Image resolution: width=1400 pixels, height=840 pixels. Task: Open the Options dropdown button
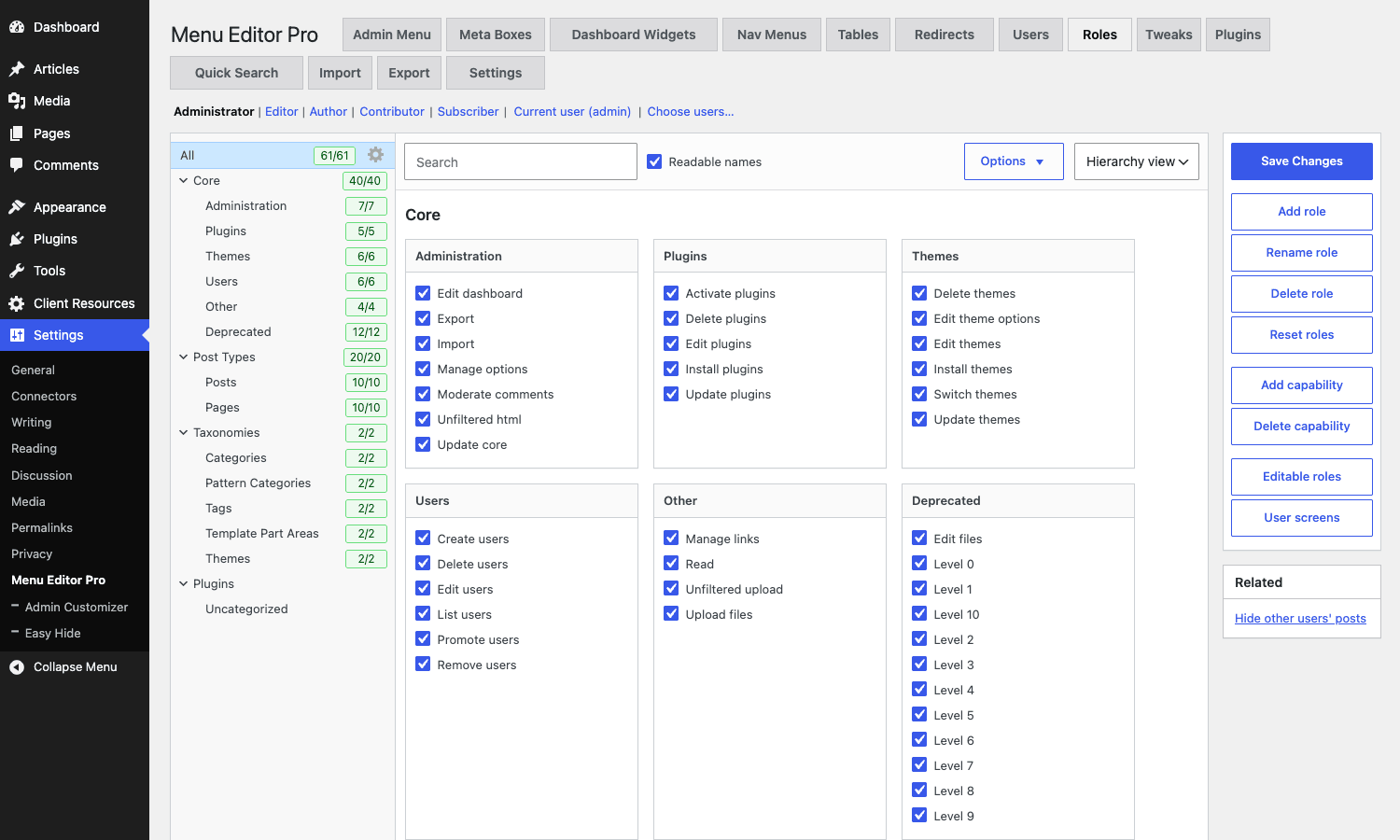pyautogui.click(x=1014, y=161)
